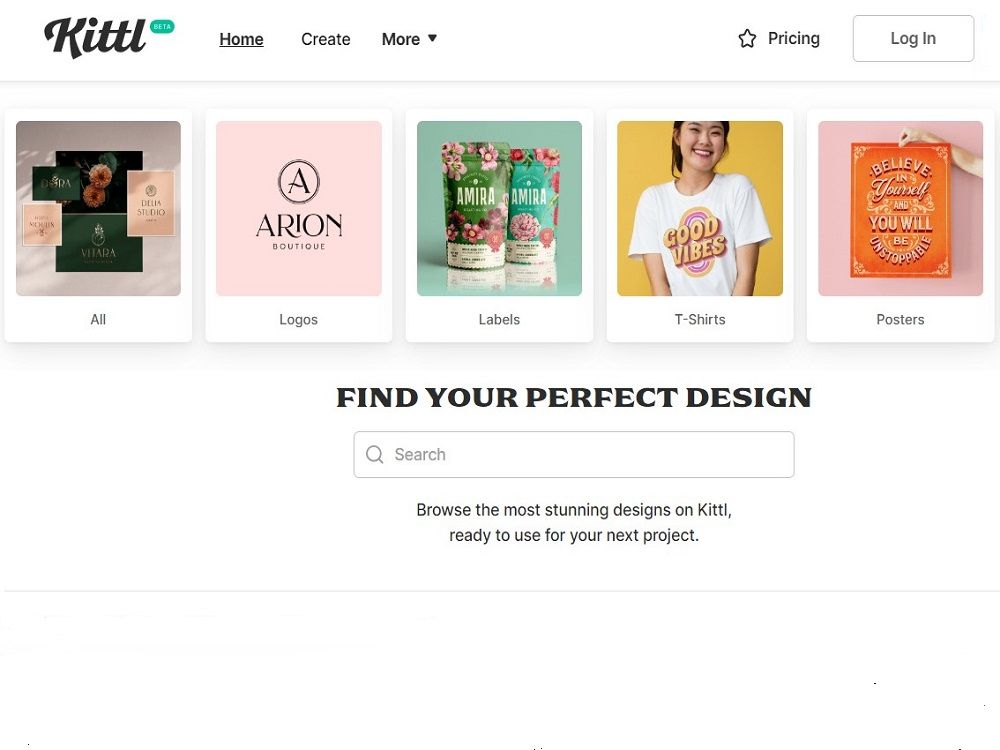
Task: Click the Labels category label
Action: coord(499,320)
